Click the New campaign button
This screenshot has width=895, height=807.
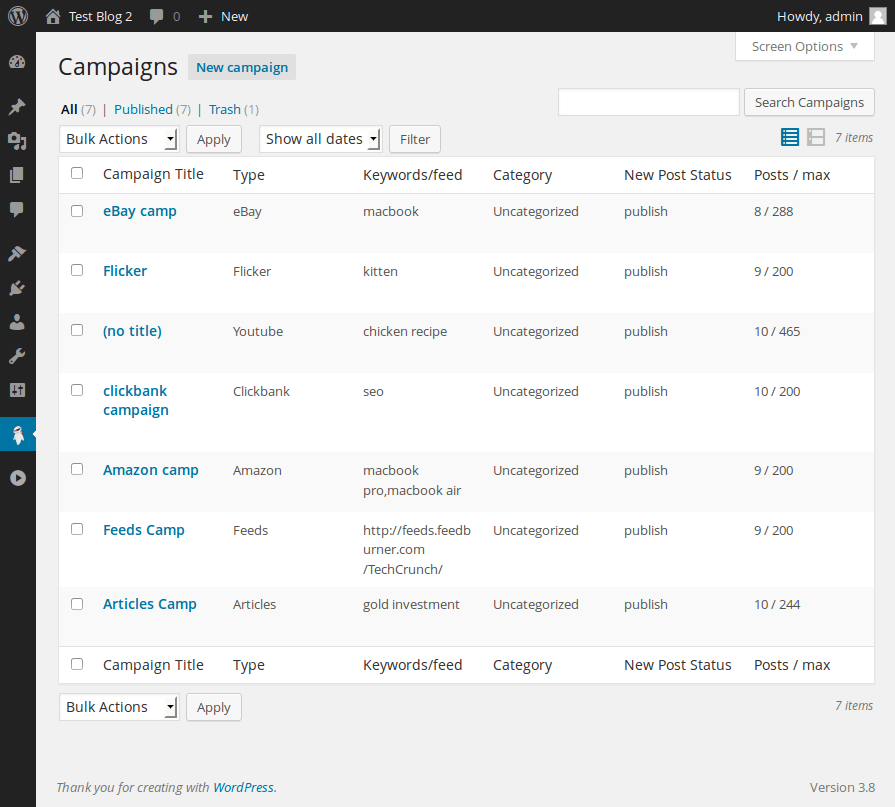[241, 67]
